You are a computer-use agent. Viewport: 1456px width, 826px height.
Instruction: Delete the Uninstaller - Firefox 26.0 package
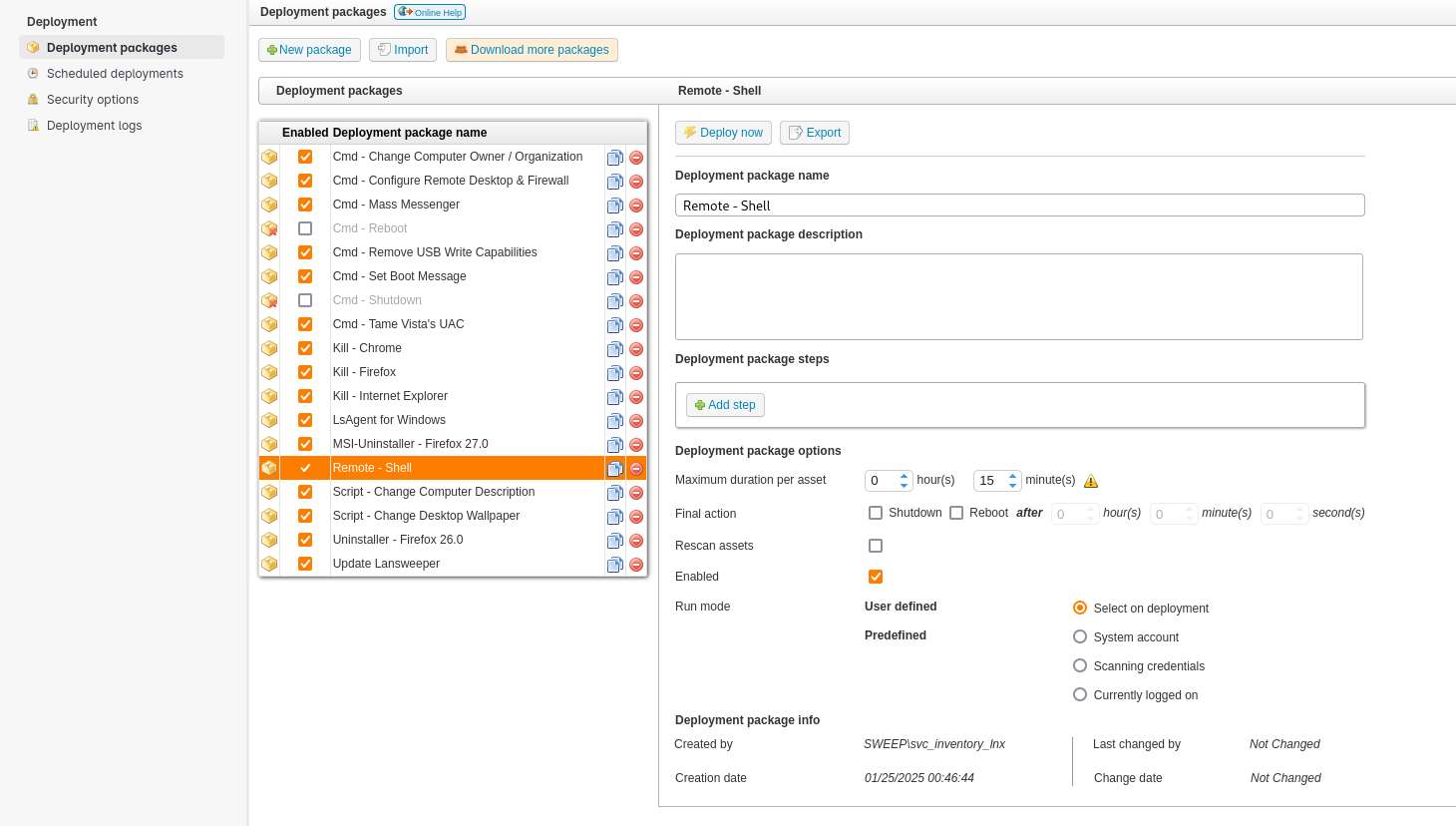(636, 541)
